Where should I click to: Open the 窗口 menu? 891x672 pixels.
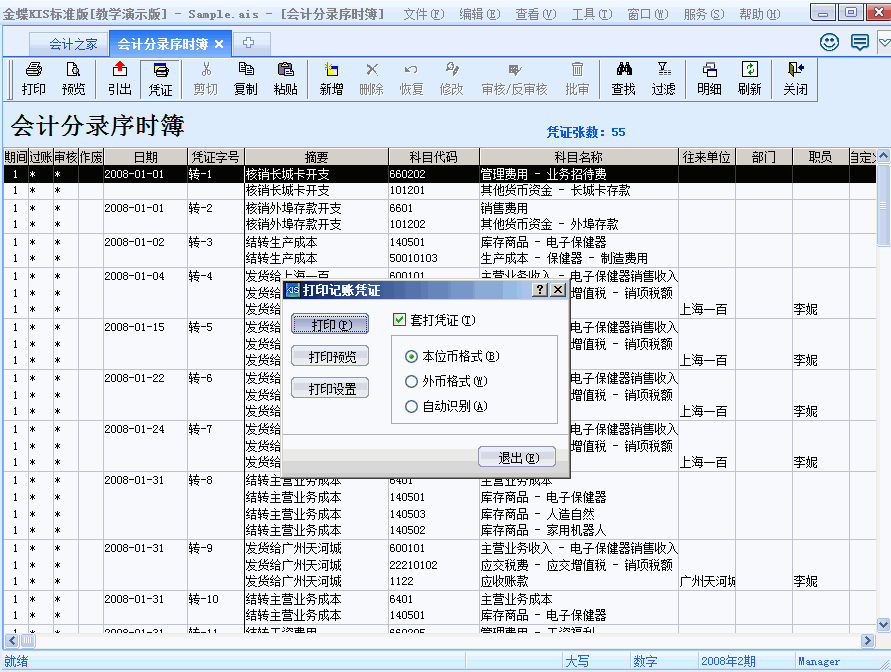point(647,14)
